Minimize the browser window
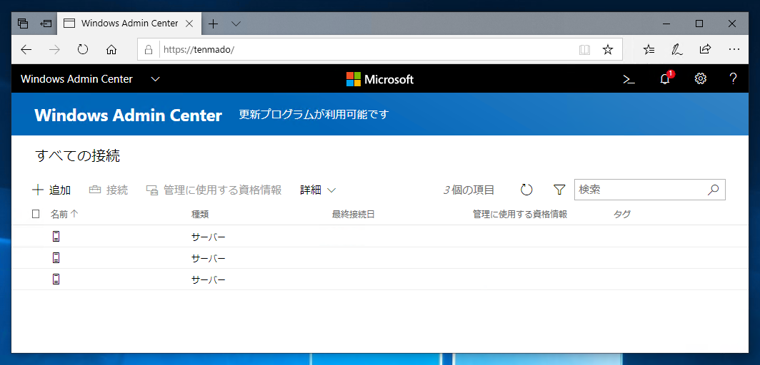760x365 pixels. [667, 23]
